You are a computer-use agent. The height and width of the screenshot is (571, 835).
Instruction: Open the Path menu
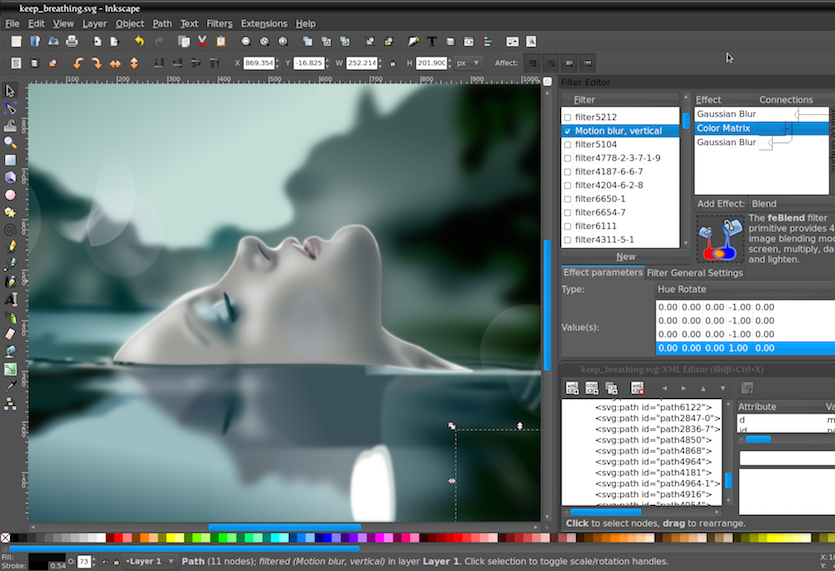coord(162,23)
